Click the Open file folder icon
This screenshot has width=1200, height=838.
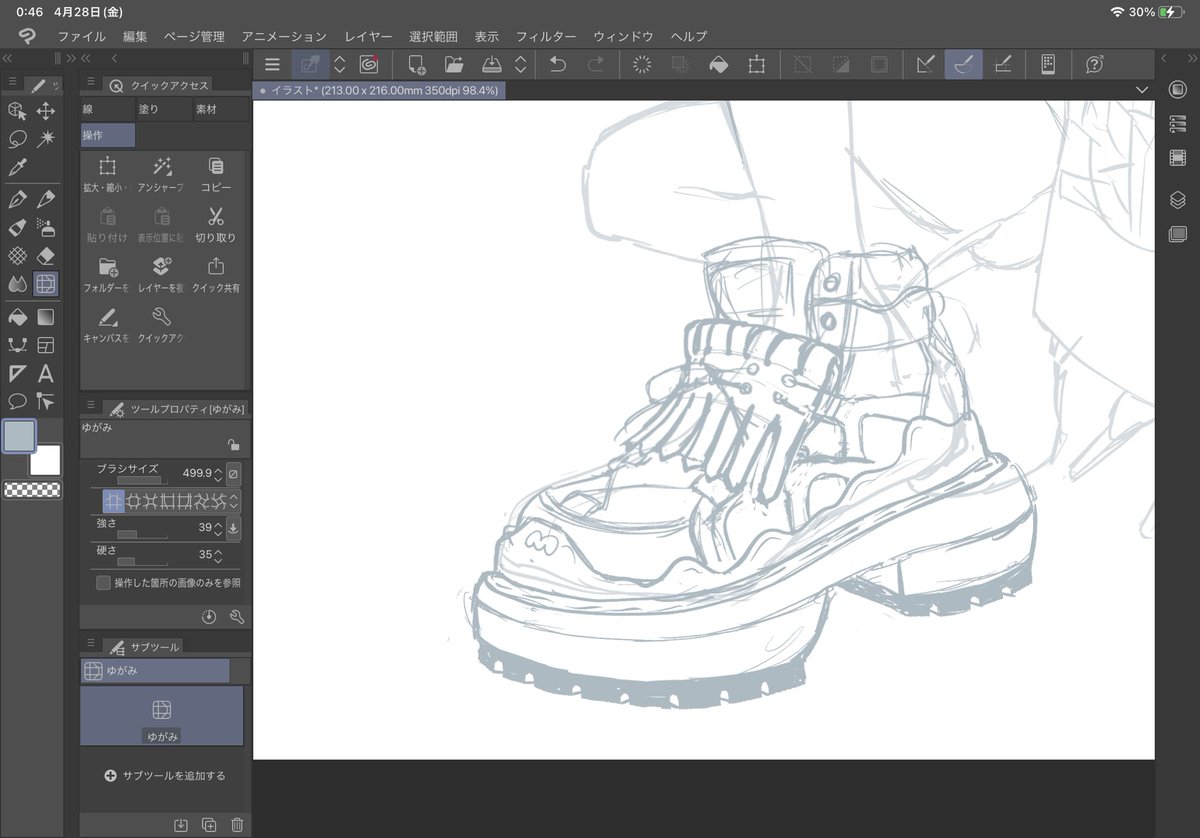point(454,64)
